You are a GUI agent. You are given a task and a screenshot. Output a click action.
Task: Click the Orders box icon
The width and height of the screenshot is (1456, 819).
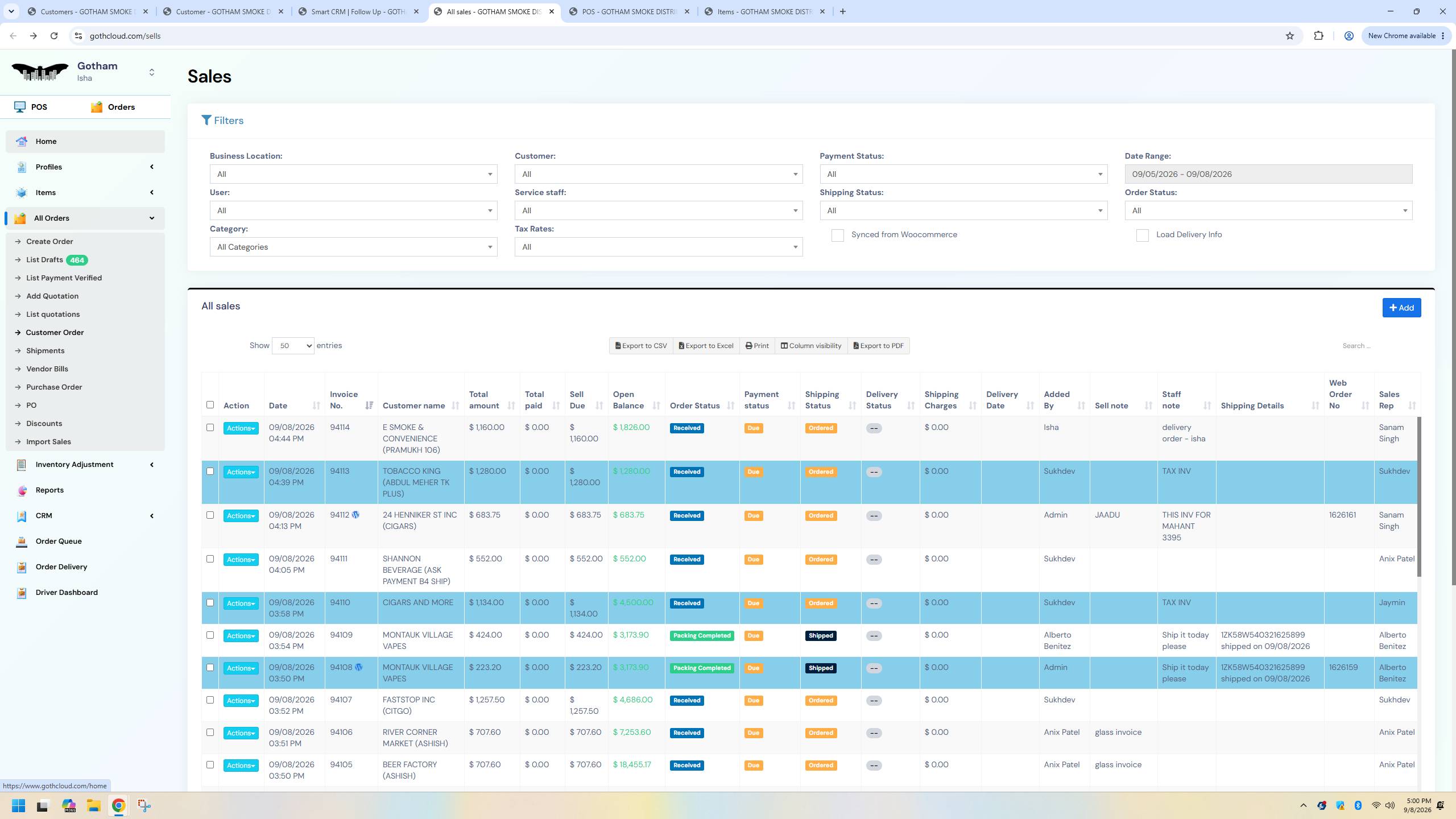click(97, 107)
